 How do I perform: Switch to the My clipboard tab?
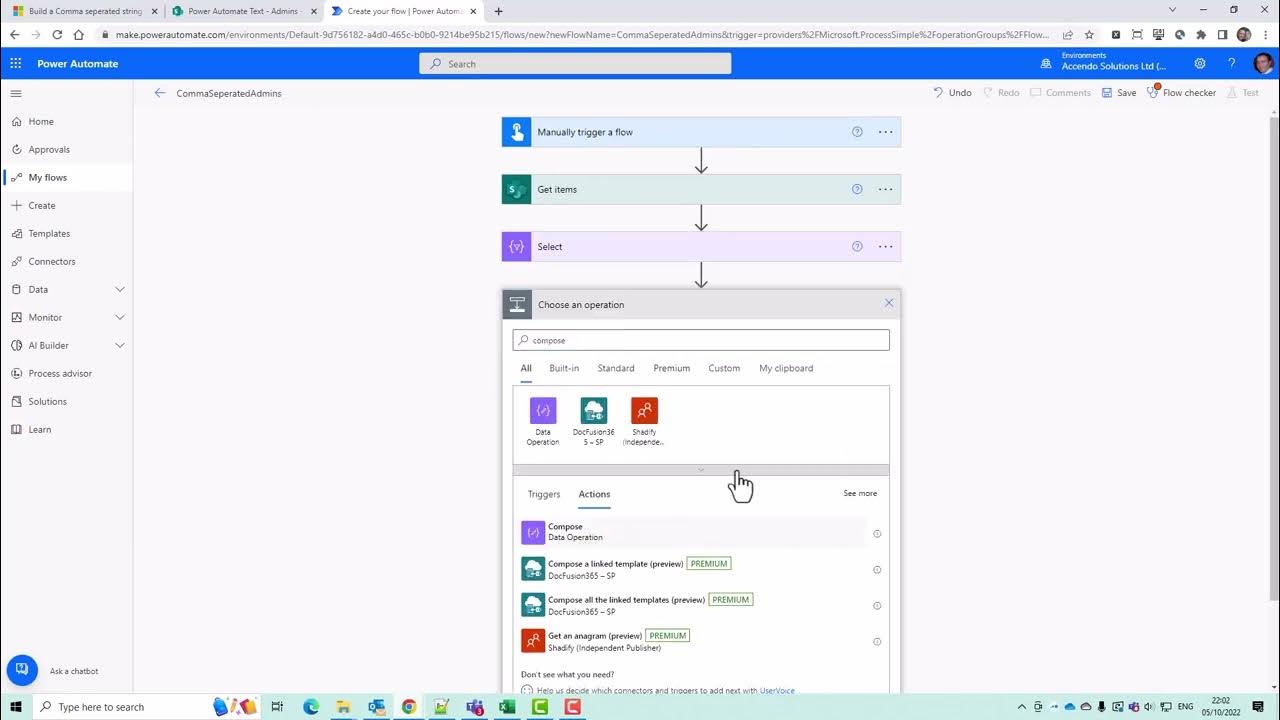pos(786,368)
